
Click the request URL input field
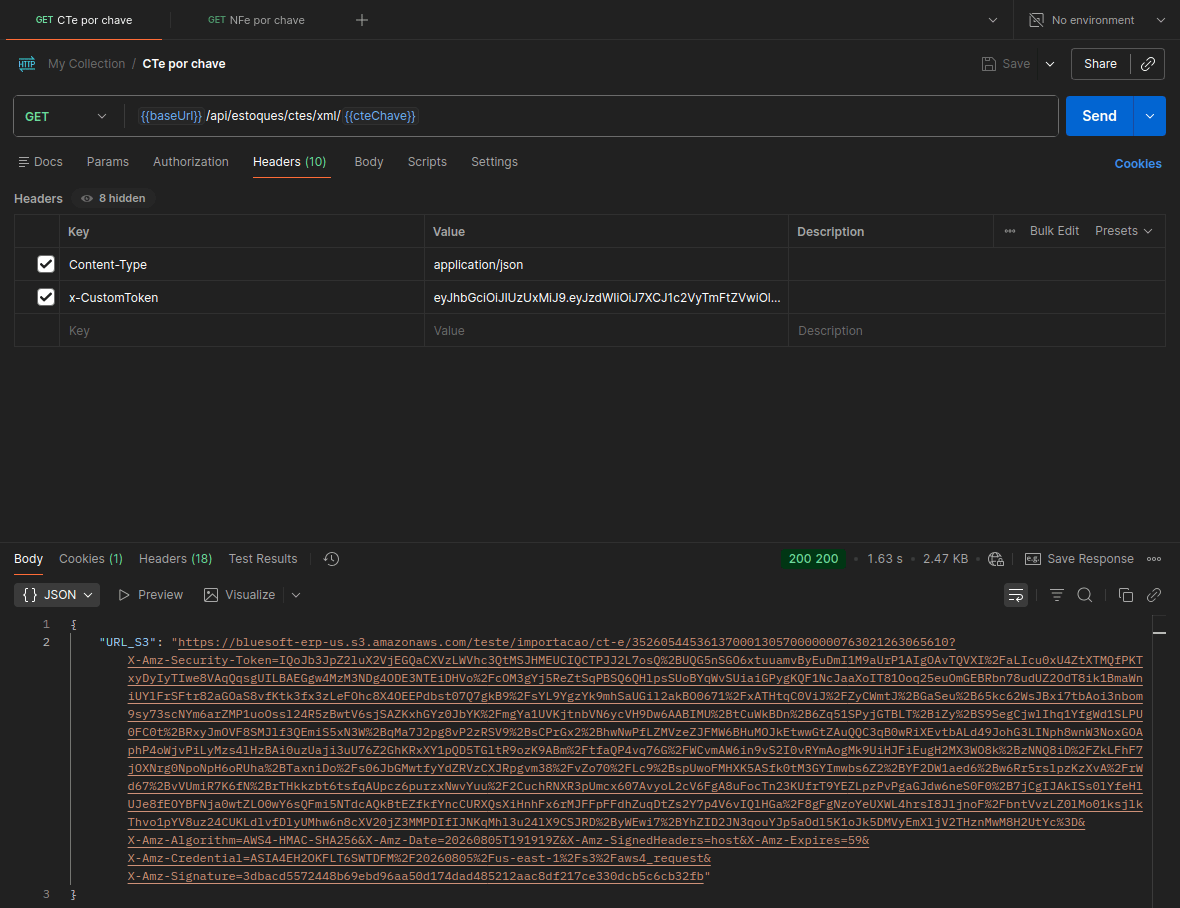pos(592,116)
